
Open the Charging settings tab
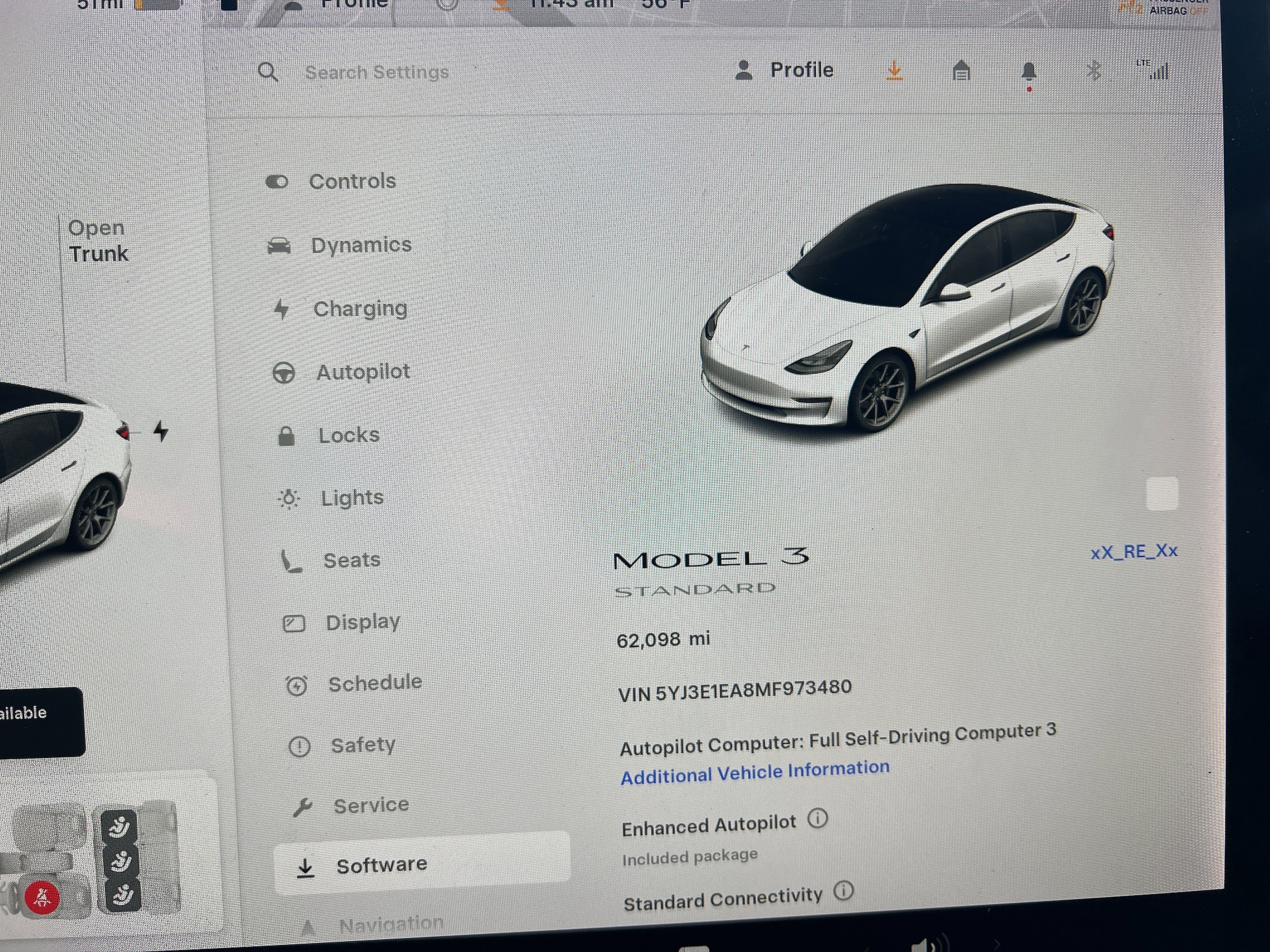point(360,309)
